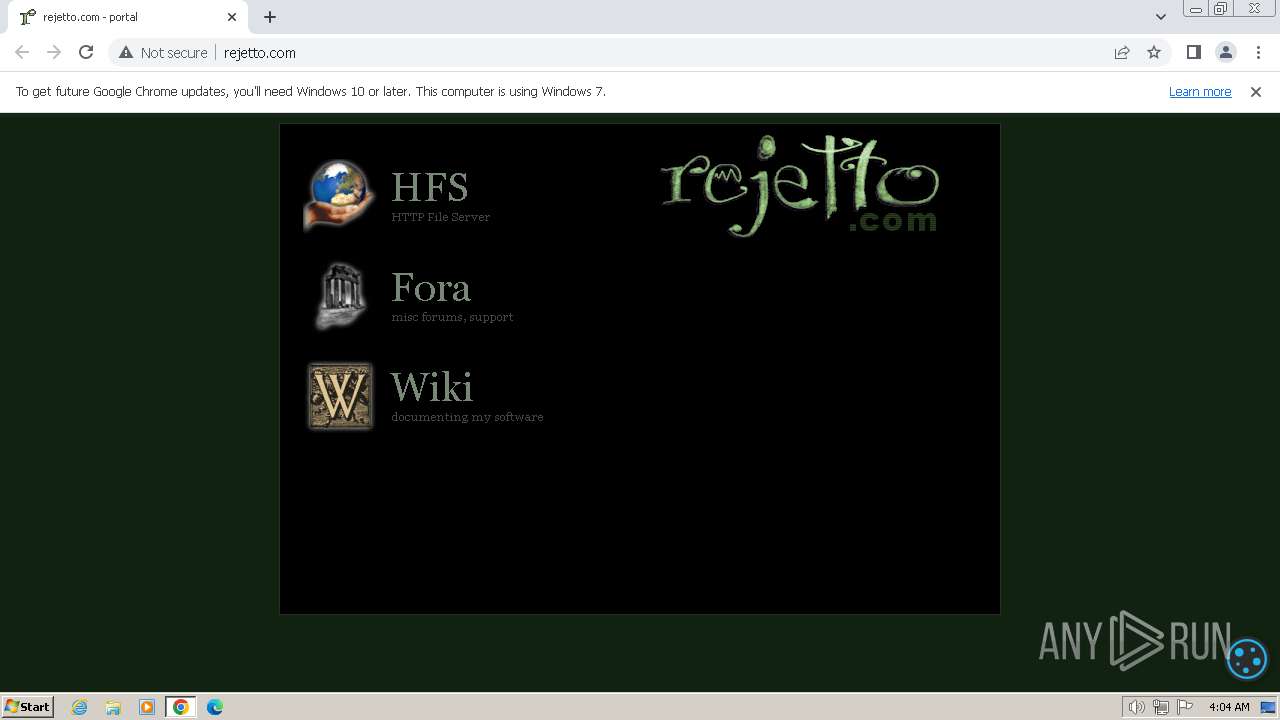Viewport: 1280px width, 720px height.
Task: Launch Microsoft Edge from taskbar
Action: pyautogui.click(x=215, y=707)
